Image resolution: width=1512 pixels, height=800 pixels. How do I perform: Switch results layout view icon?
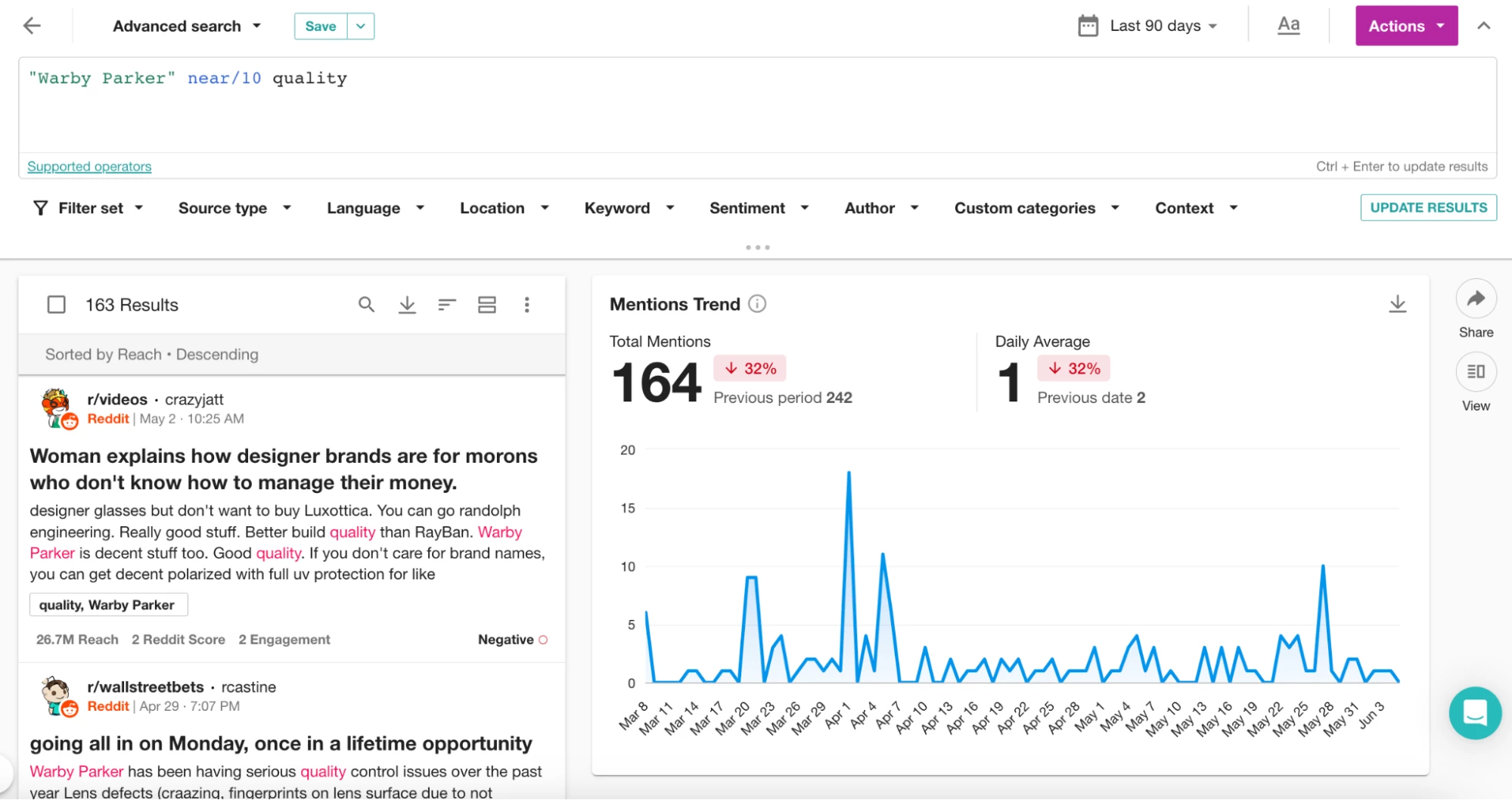click(x=487, y=305)
